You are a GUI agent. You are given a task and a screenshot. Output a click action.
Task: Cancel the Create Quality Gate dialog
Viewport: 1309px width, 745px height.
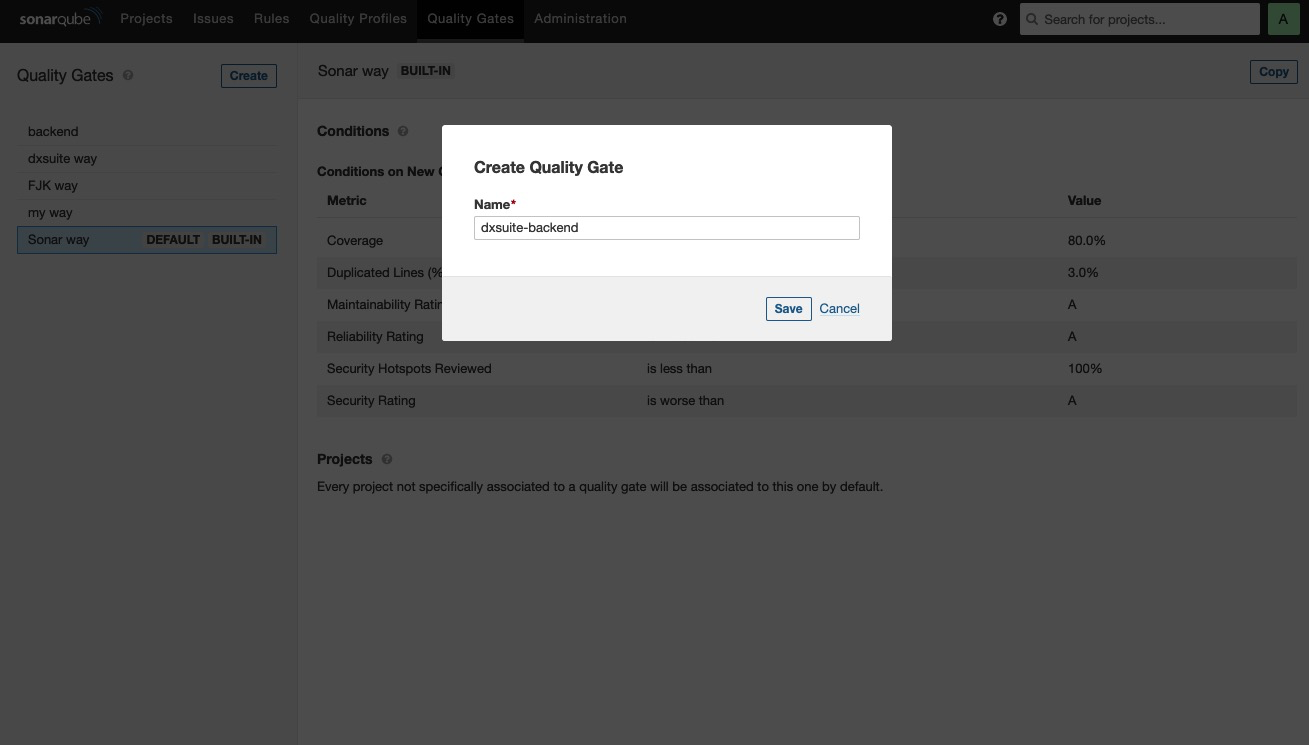click(x=839, y=308)
